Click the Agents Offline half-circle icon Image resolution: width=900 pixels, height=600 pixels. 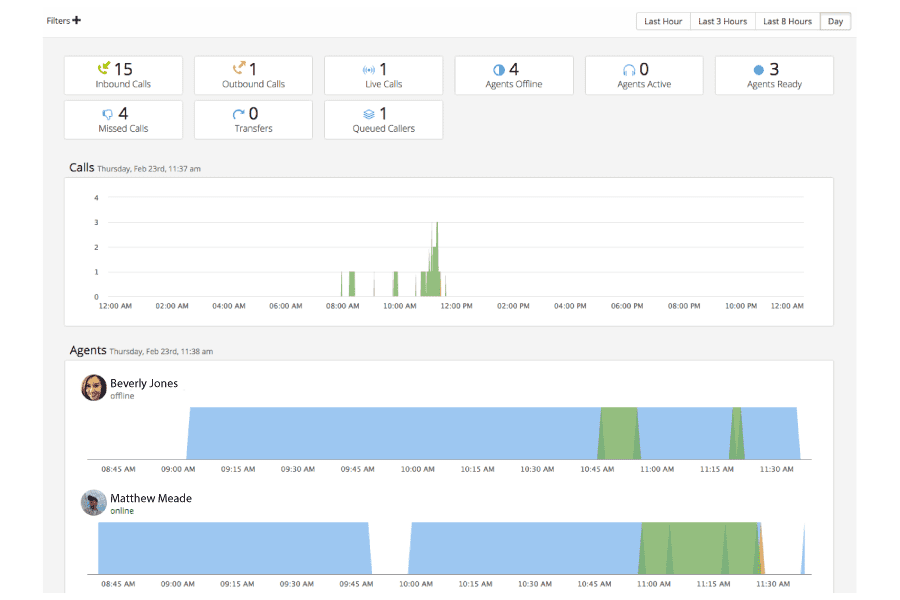pyautogui.click(x=499, y=70)
